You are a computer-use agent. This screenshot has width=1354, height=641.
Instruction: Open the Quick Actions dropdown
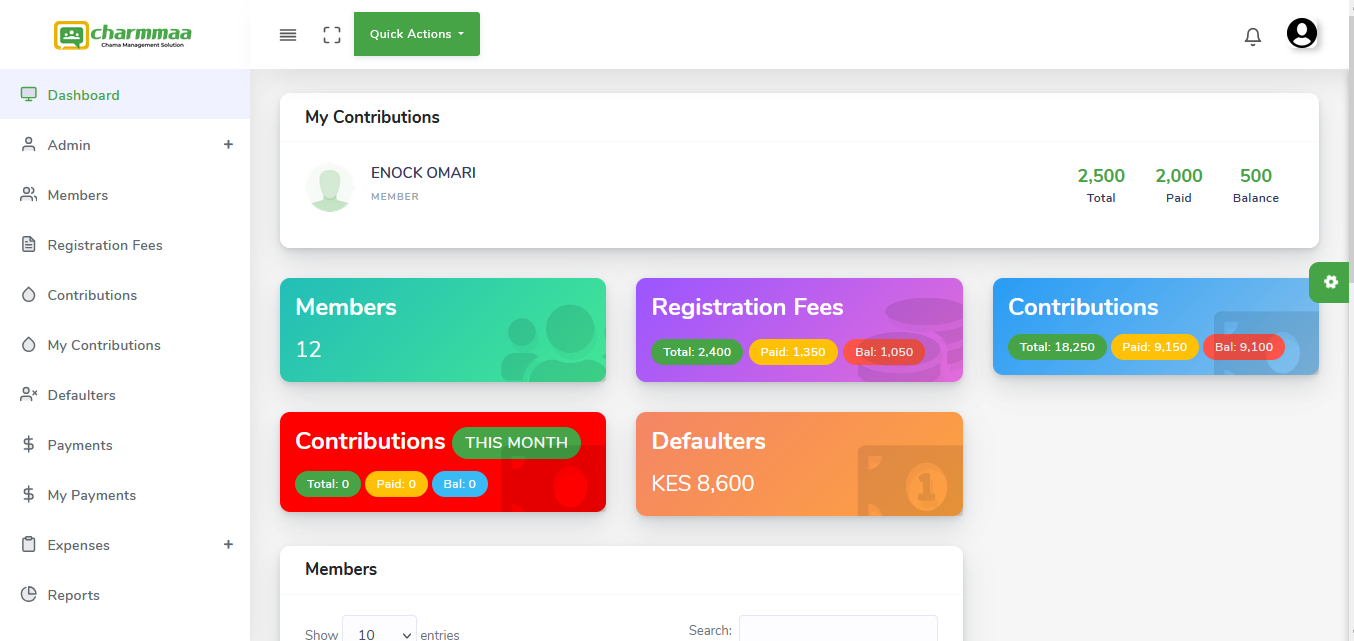click(416, 34)
